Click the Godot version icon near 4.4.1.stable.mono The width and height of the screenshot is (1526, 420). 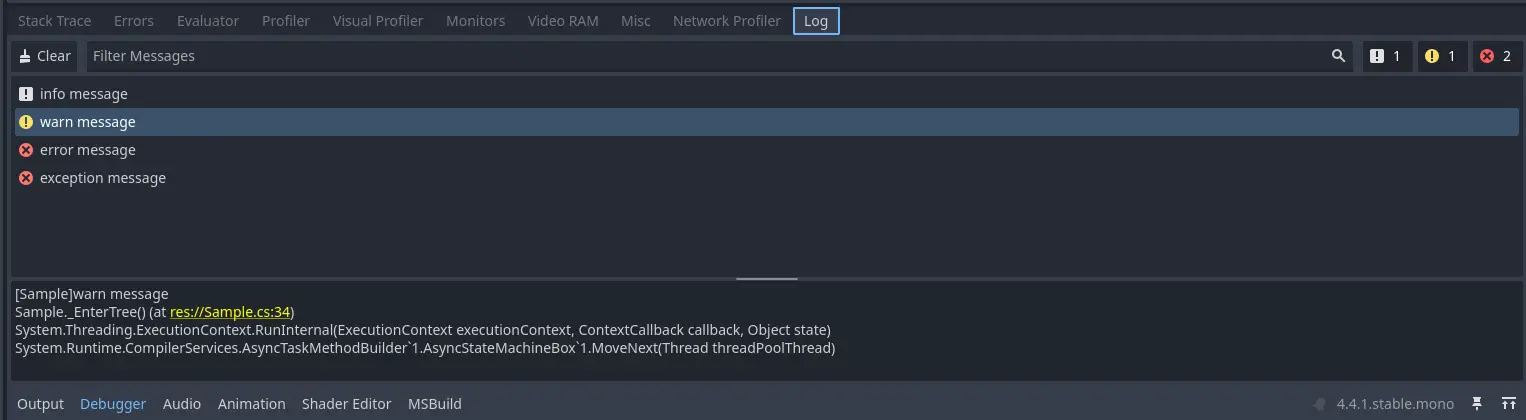coord(1321,404)
